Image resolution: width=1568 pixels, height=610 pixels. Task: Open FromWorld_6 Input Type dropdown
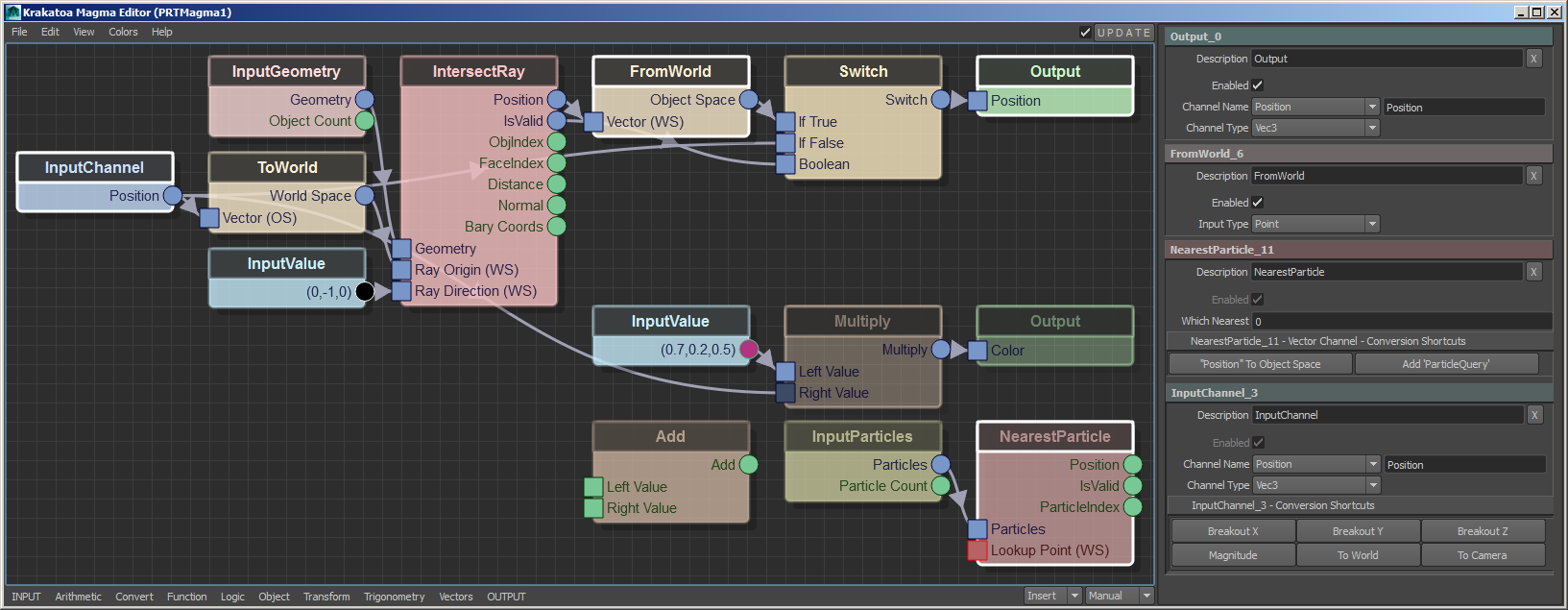1315,224
